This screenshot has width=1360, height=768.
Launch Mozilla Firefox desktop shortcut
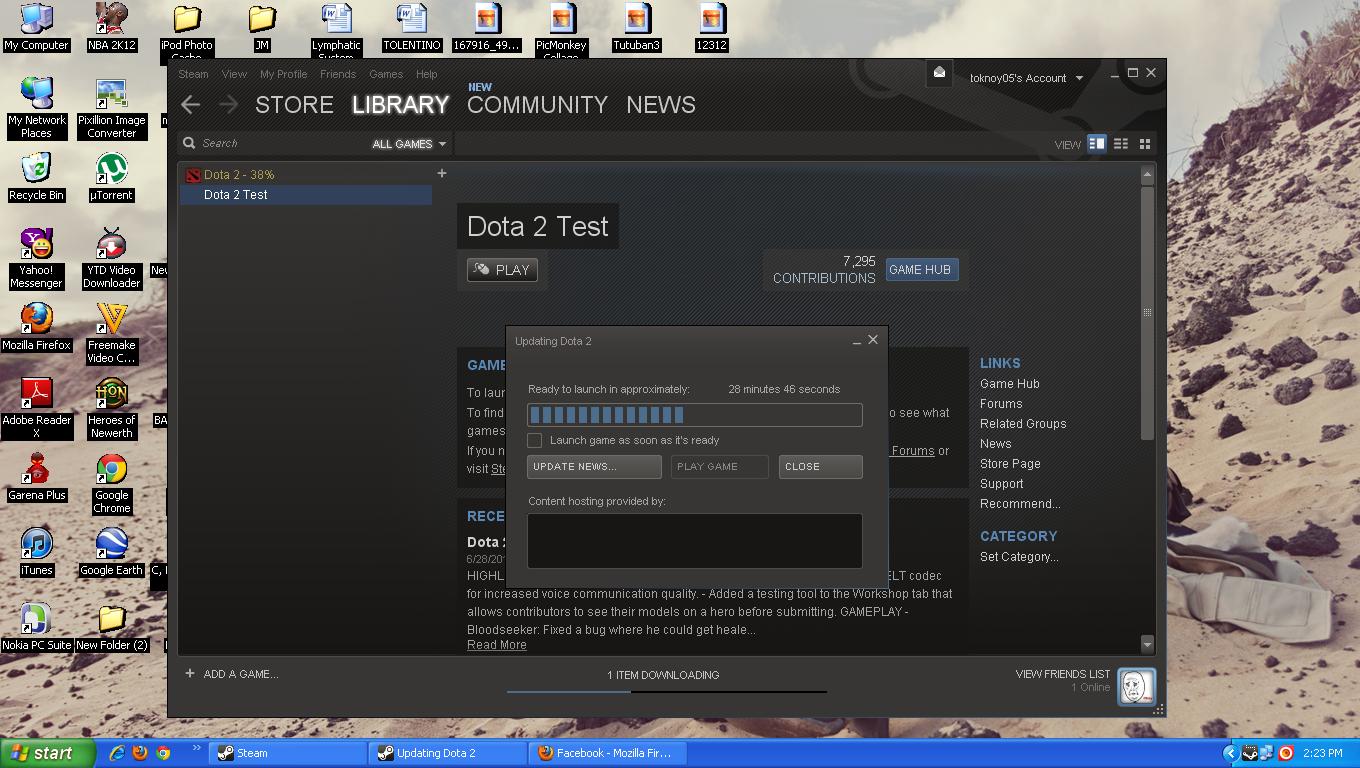tap(37, 327)
